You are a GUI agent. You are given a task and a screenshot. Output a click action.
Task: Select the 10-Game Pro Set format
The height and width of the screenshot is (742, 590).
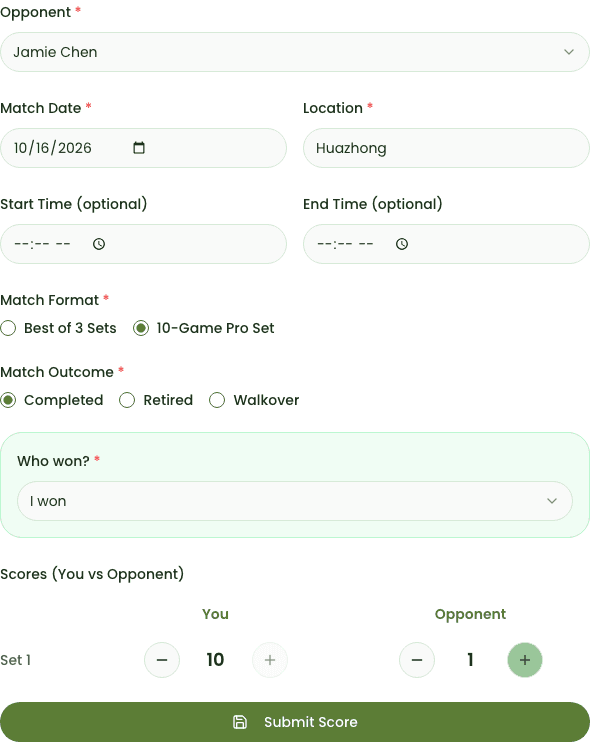pyautogui.click(x=141, y=328)
